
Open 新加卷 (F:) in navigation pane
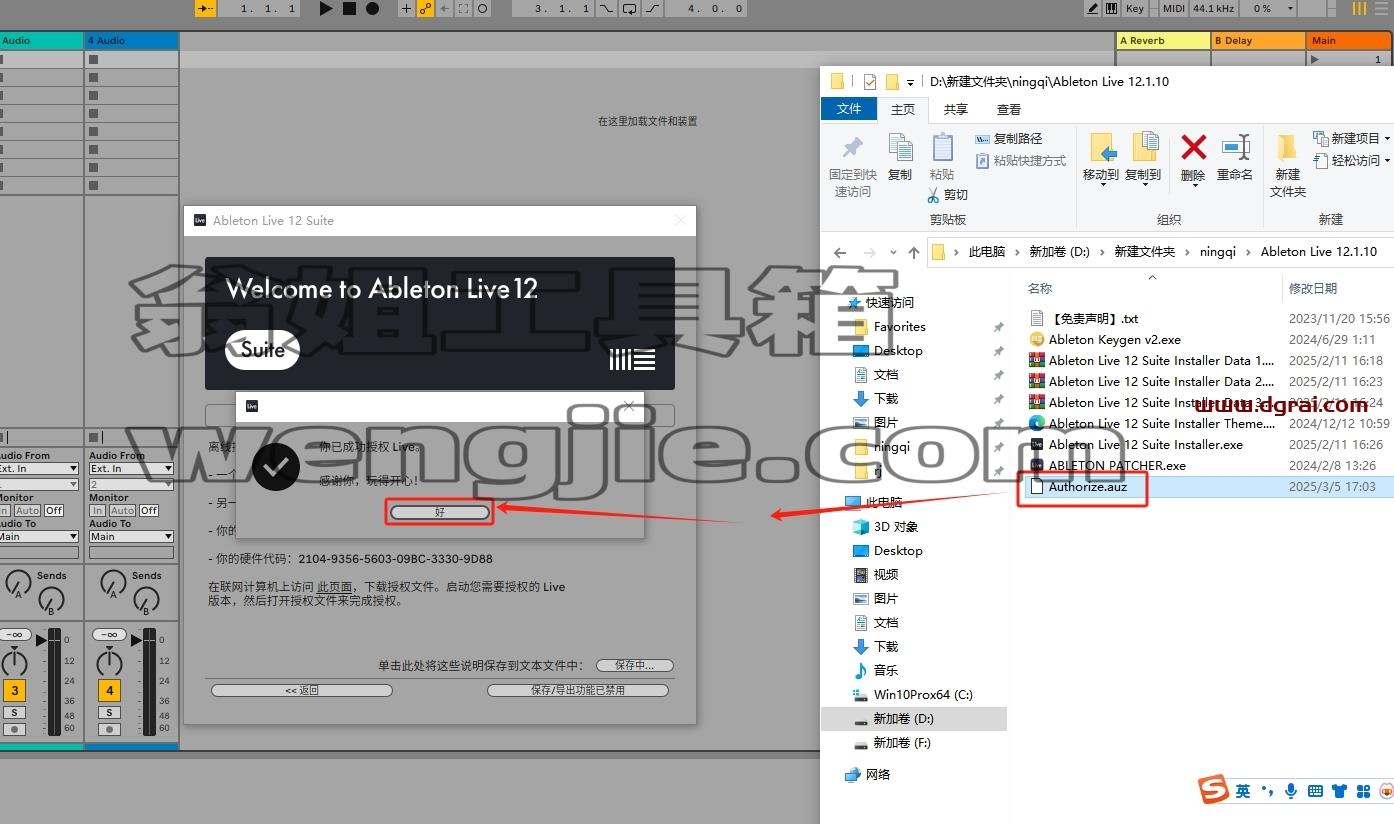901,743
